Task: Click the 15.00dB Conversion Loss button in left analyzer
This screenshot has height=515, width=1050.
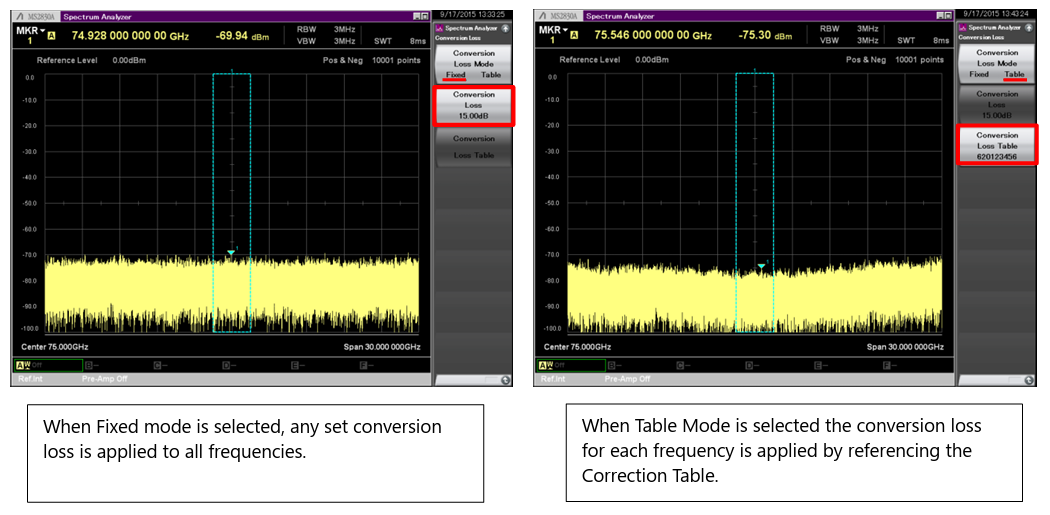Action: 473,105
